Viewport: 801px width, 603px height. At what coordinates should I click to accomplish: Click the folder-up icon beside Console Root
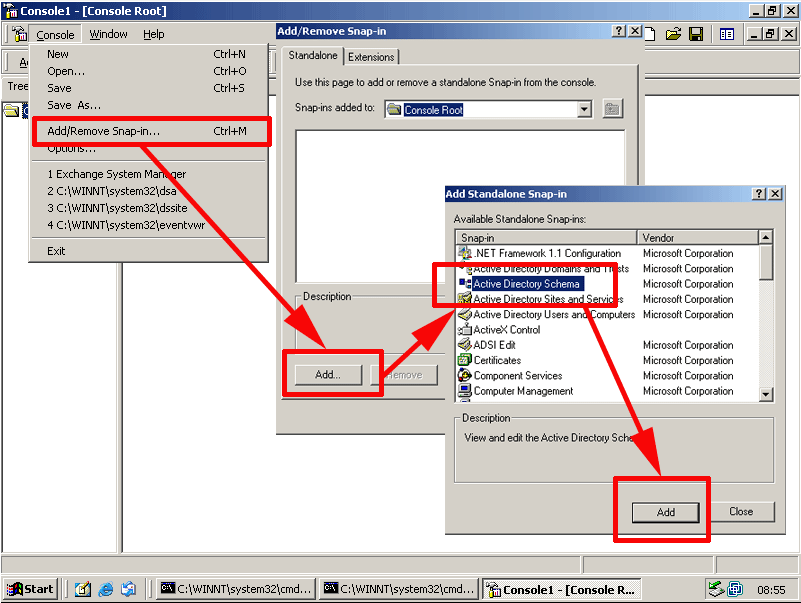click(x=612, y=109)
